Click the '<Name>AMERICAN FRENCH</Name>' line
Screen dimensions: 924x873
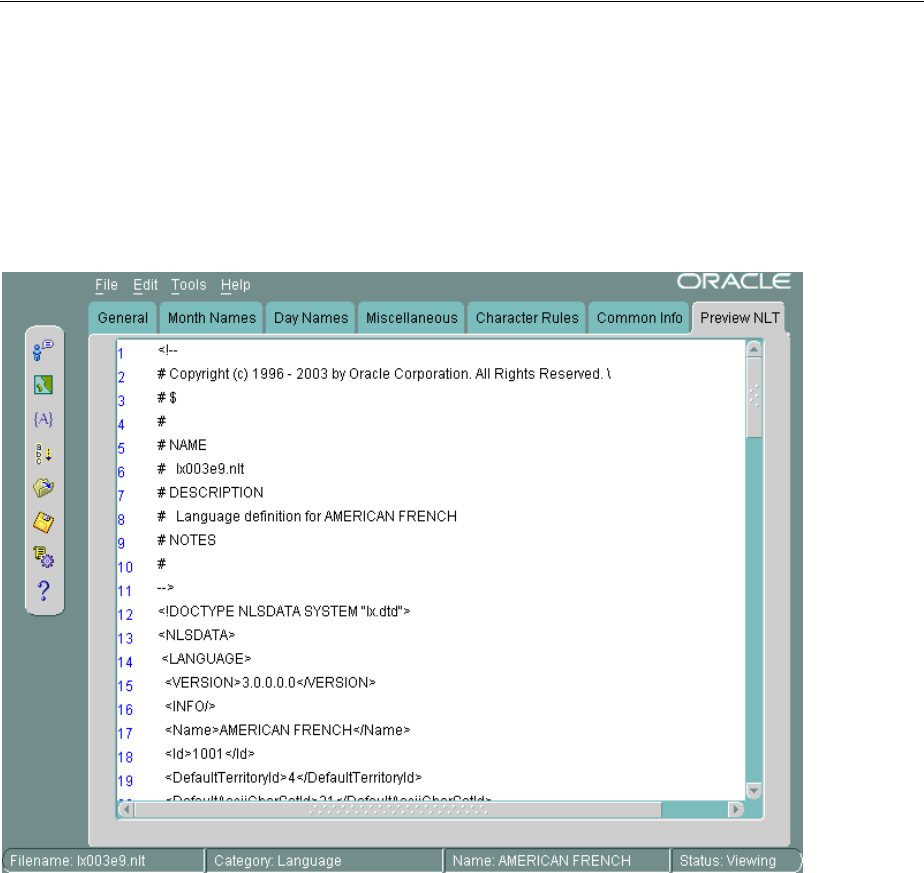tap(287, 730)
